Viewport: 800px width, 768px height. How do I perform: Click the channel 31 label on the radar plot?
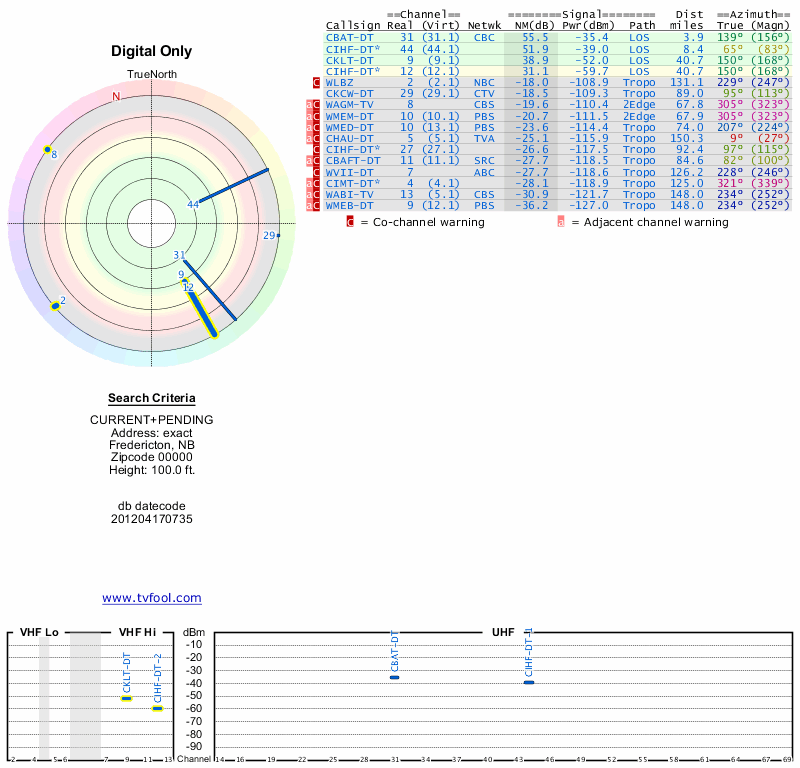pos(180,255)
